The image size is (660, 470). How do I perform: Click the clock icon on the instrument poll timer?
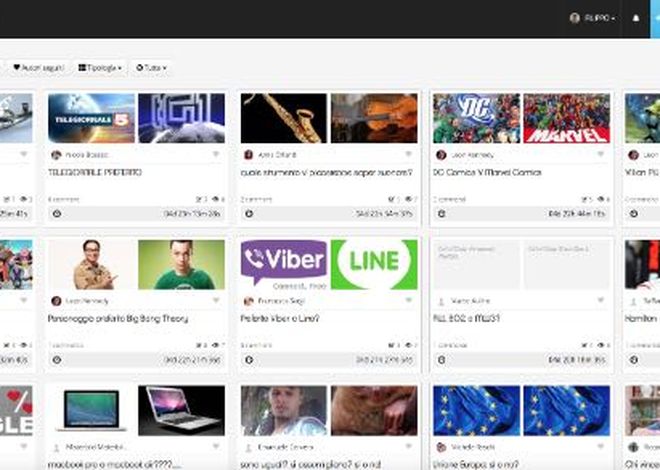[249, 214]
